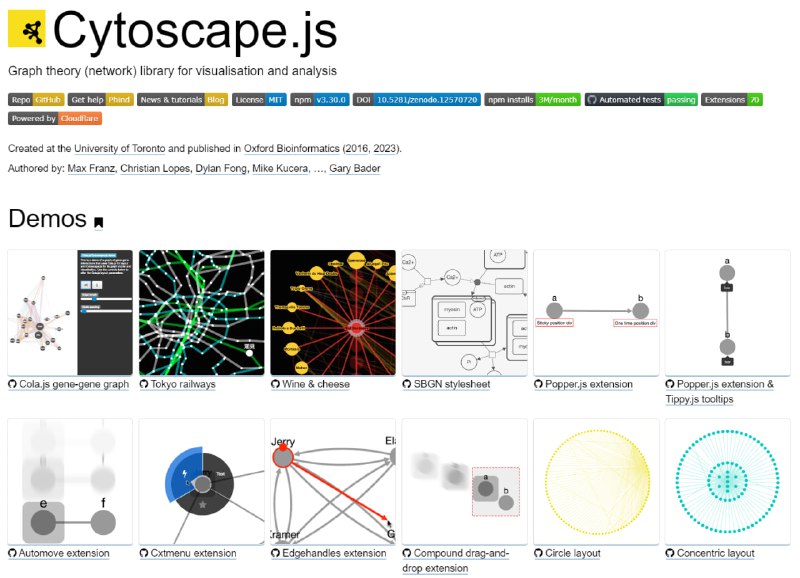This screenshot has height=578, width=800.
Task: Click GitHub icon next to Automove extension
Action: click(x=12, y=553)
